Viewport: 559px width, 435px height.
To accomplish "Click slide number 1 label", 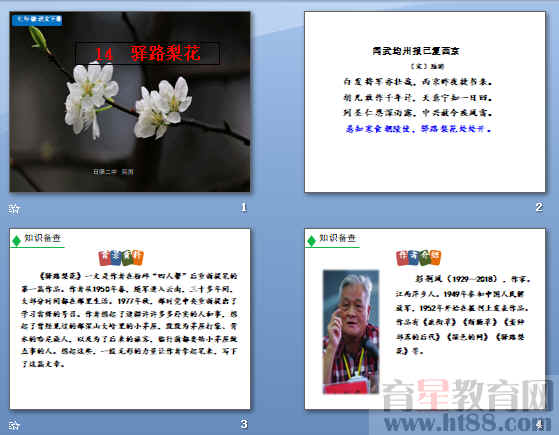I will pos(244,207).
